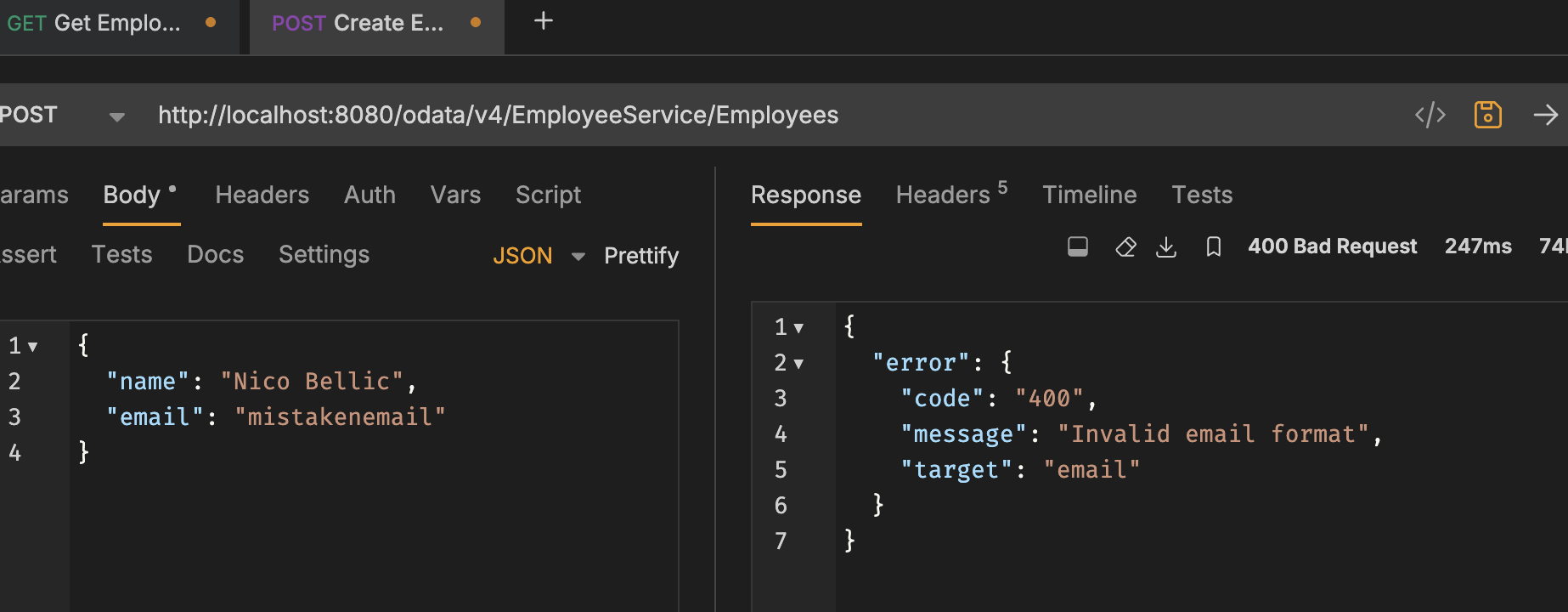Viewport: 1568px width, 612px height.
Task: Send the request with the arrow icon
Action: tap(1546, 115)
